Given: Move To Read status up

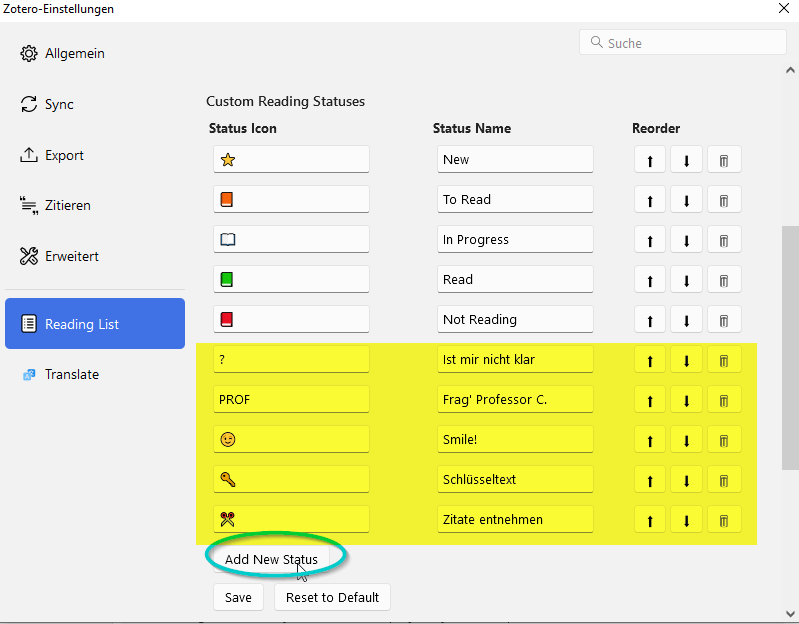Looking at the screenshot, I should click(x=650, y=200).
